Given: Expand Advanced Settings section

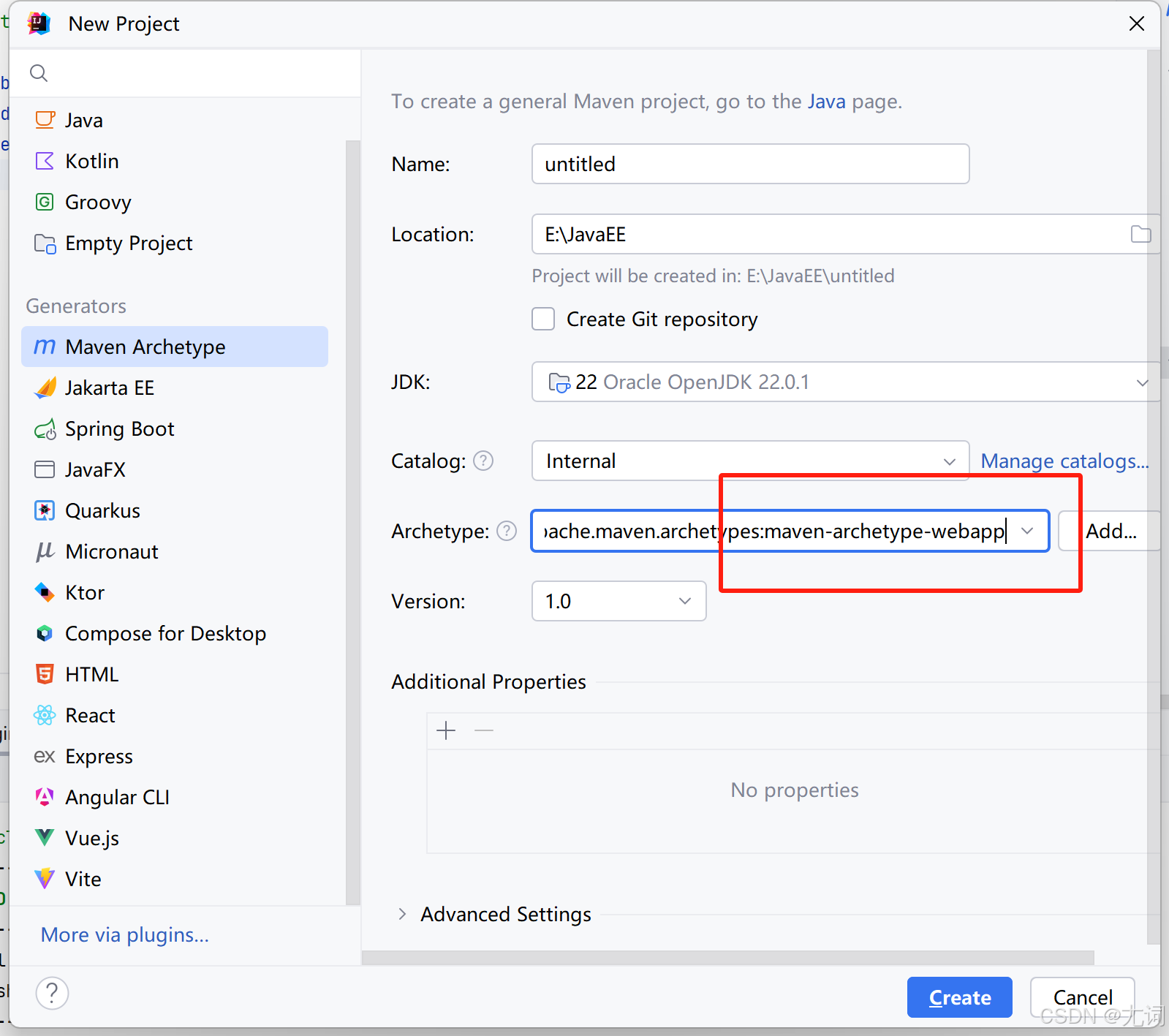Looking at the screenshot, I should coord(401,914).
